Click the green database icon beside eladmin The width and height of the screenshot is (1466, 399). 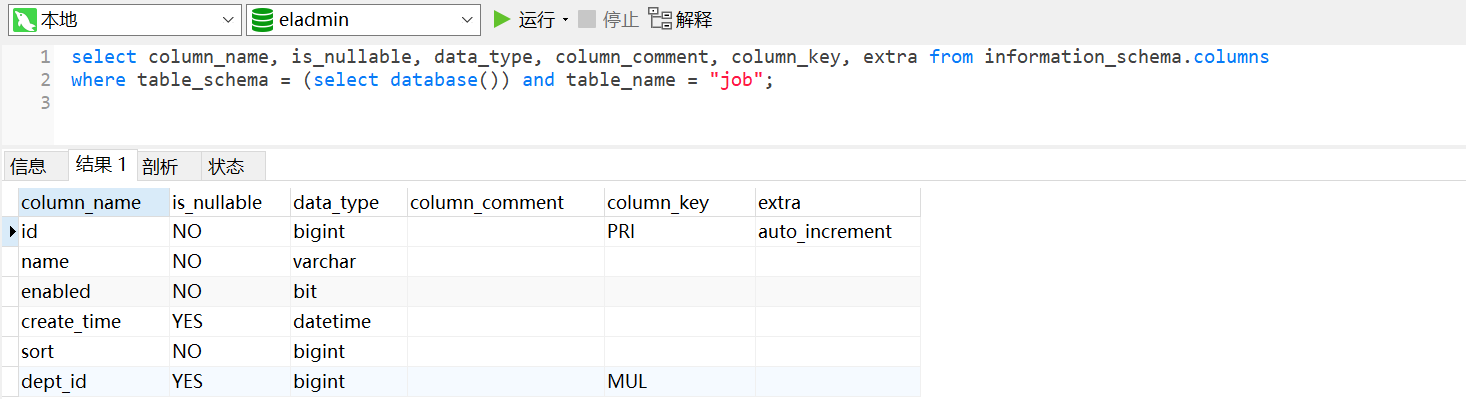(x=262, y=19)
